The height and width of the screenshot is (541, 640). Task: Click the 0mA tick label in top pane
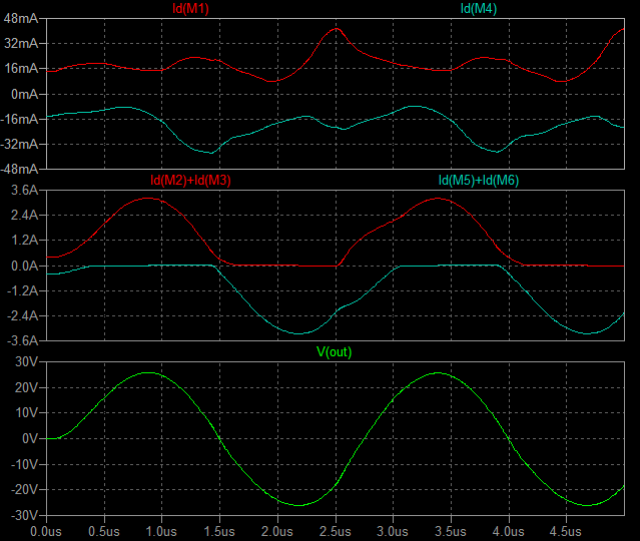(25, 94)
